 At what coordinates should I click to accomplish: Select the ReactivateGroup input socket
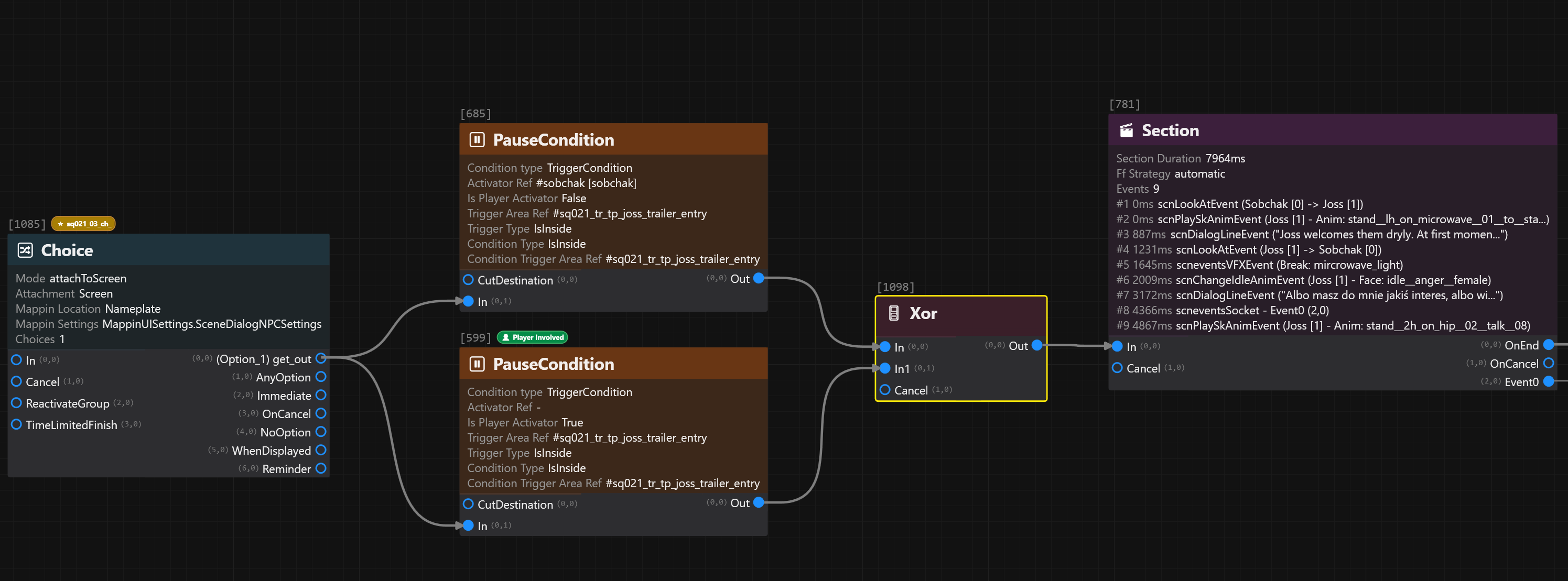(x=16, y=403)
